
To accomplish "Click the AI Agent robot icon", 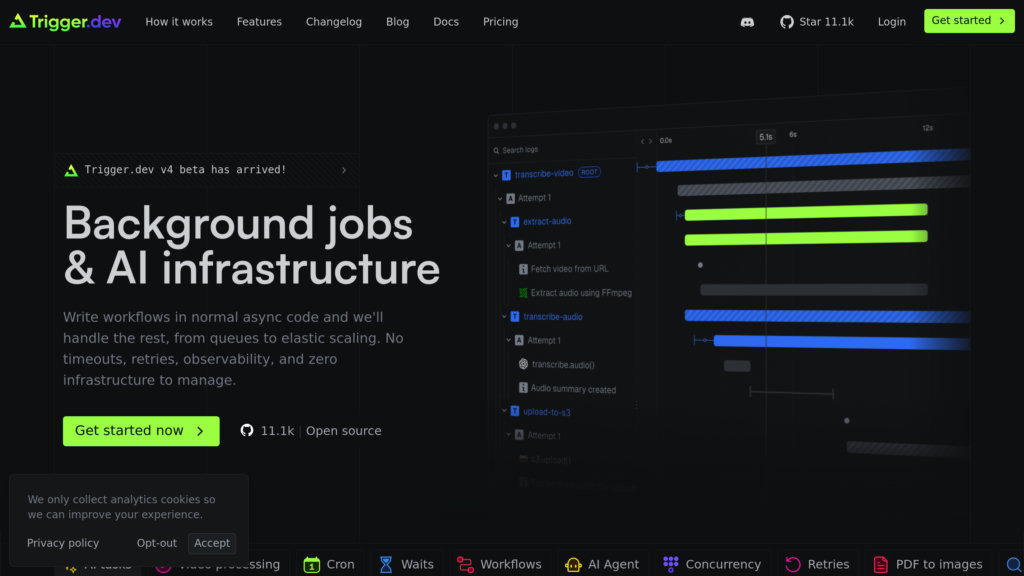I will 573,564.
